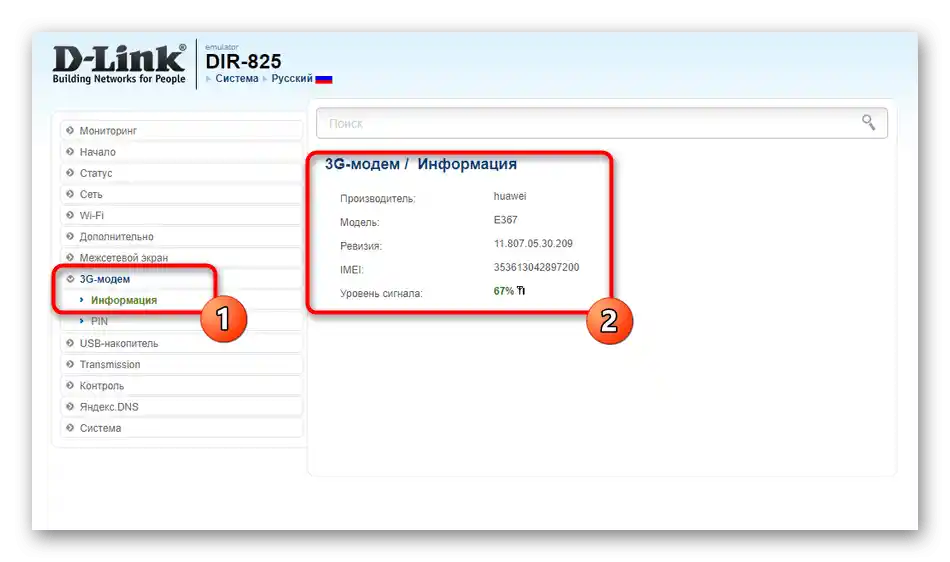Screen dimensions: 950x562
Task: Open the Яндекс.DNS menu section
Action: (x=181, y=406)
